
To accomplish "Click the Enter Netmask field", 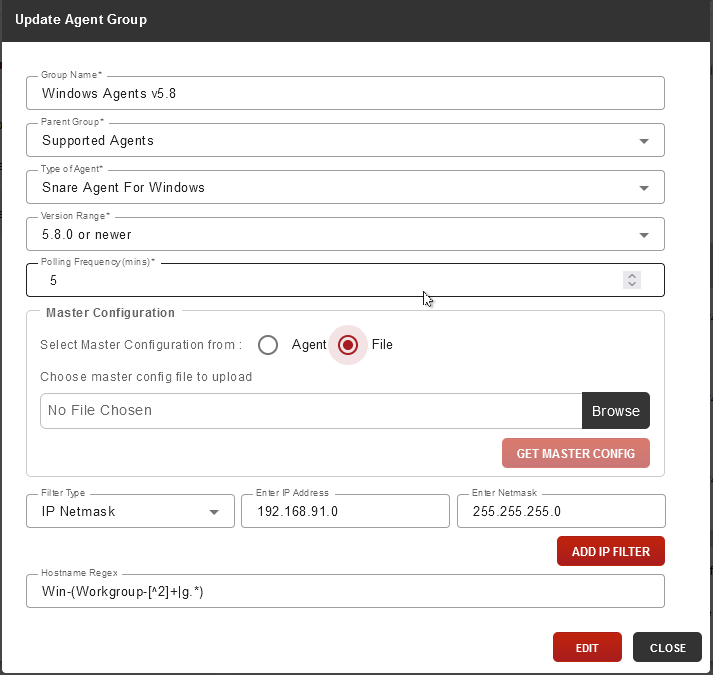I will pos(561,511).
